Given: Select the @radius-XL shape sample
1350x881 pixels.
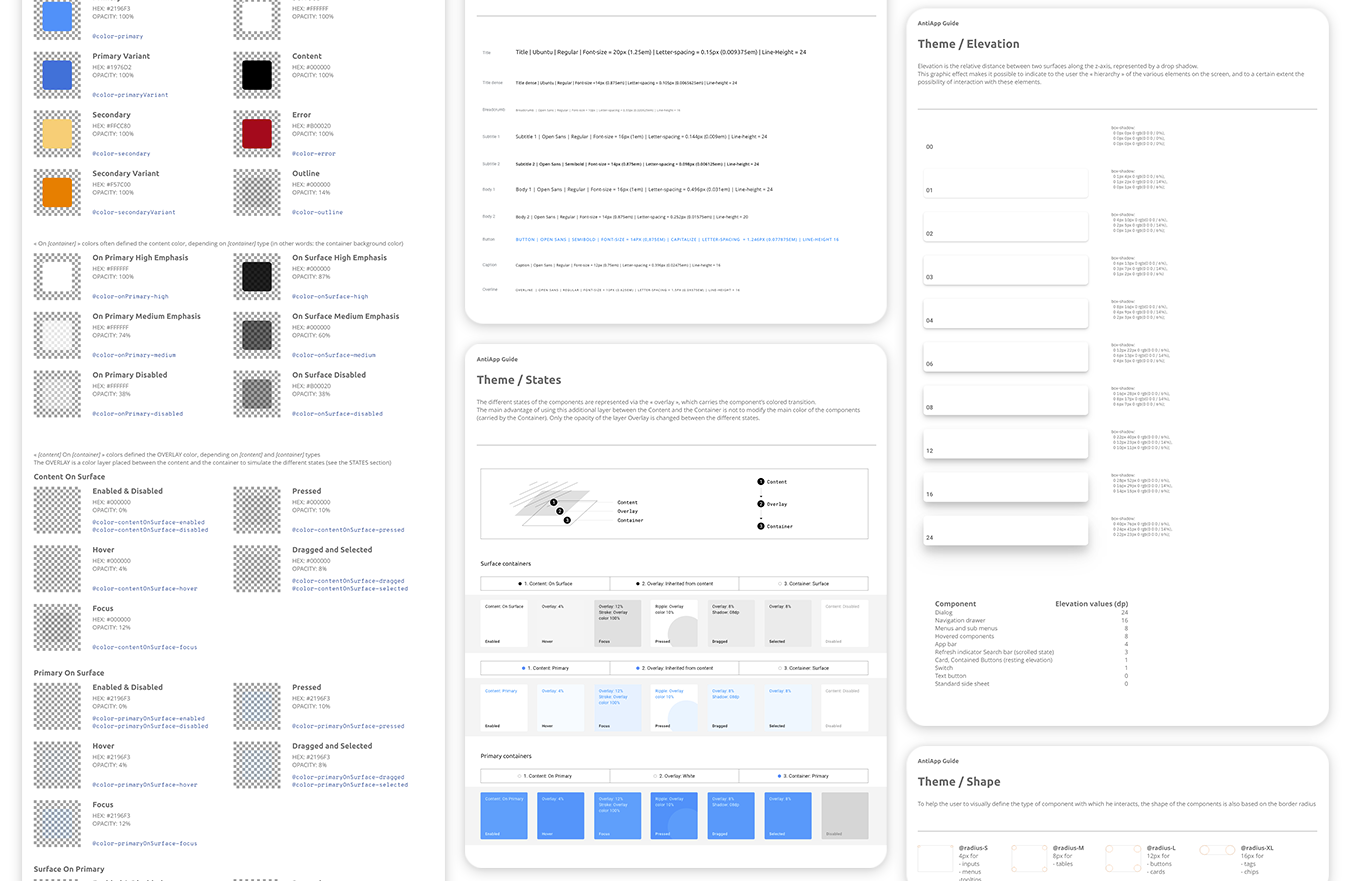Looking at the screenshot, I should (1217, 850).
